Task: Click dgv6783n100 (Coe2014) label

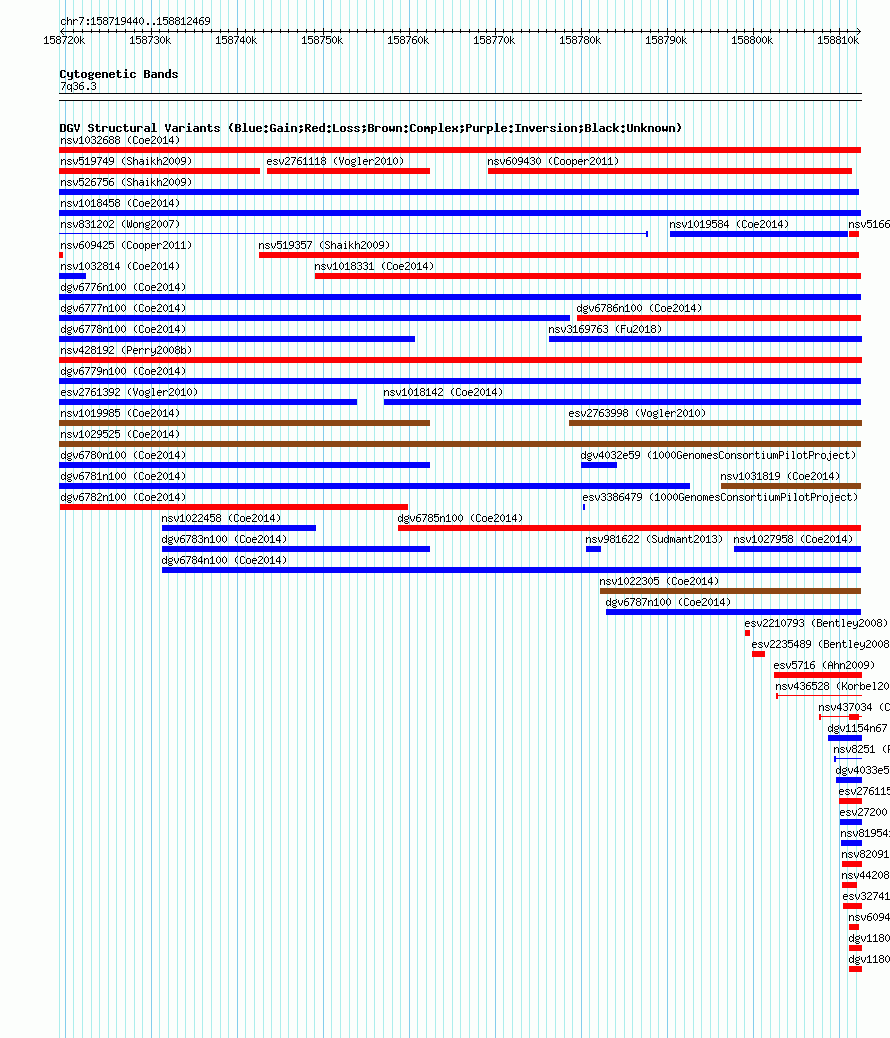Action: pyautogui.click(x=224, y=540)
